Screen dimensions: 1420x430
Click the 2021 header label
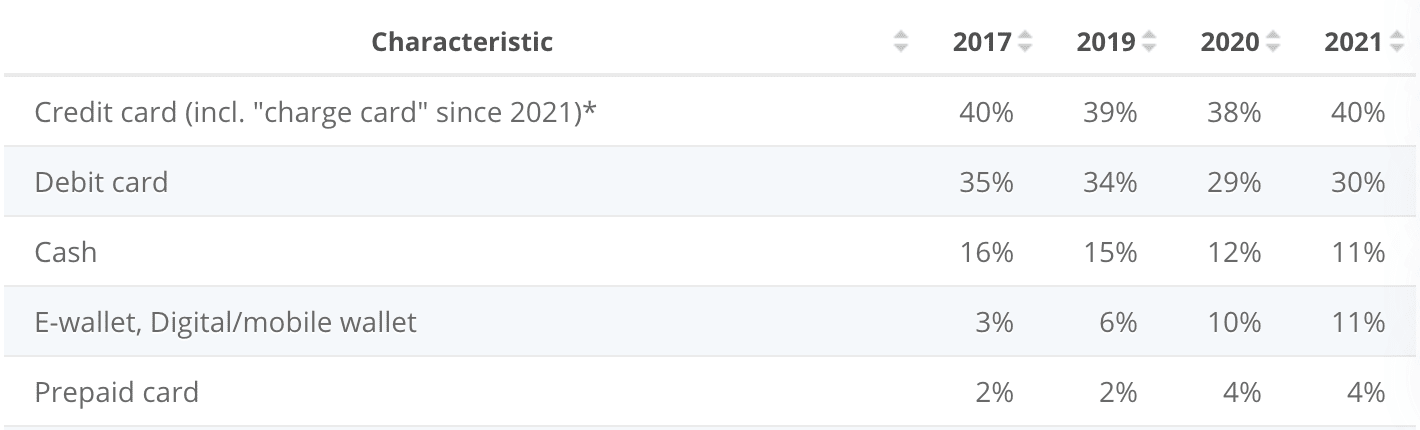click(1354, 42)
